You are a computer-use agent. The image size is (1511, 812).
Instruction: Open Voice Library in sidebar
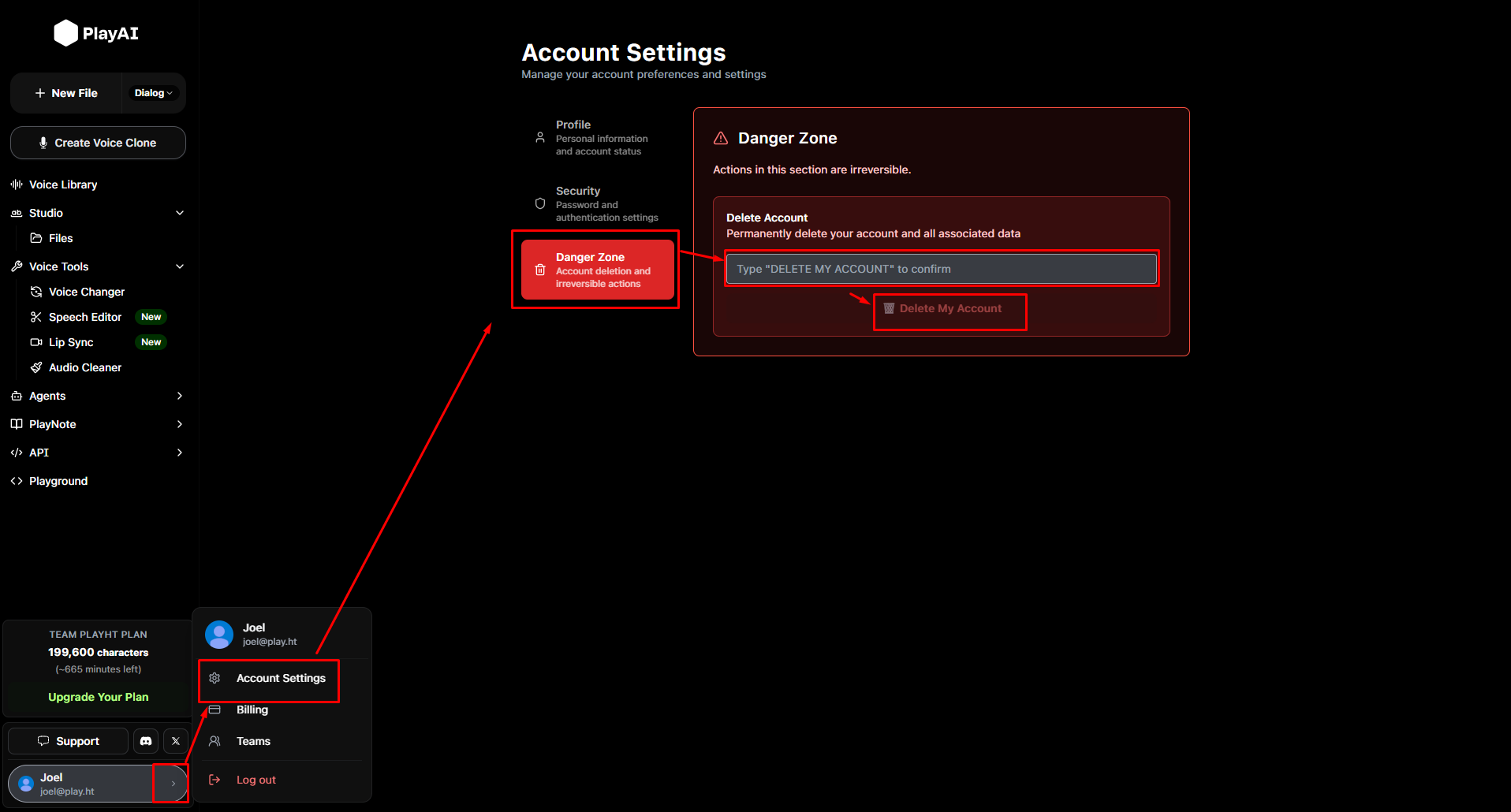tap(63, 184)
